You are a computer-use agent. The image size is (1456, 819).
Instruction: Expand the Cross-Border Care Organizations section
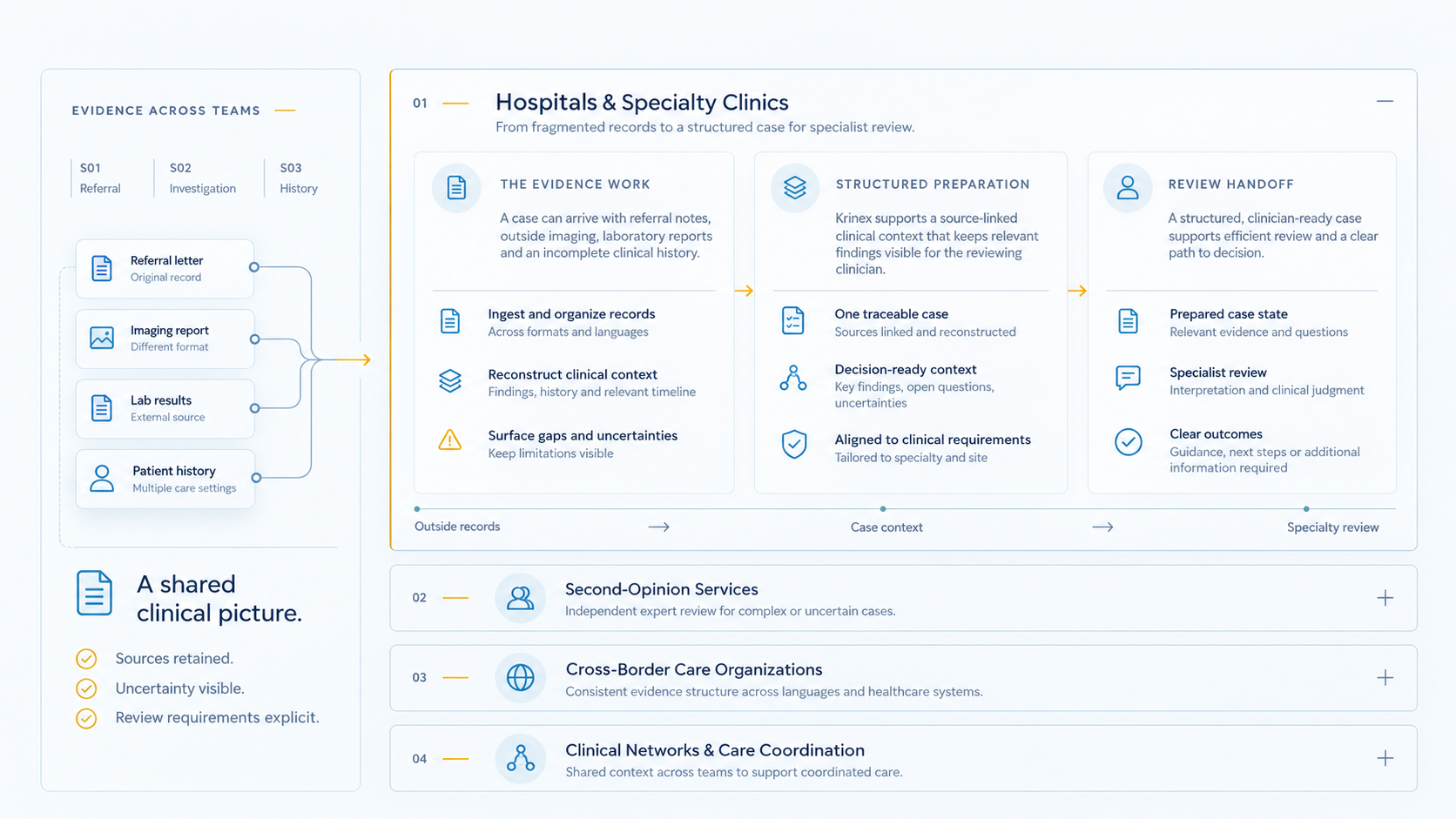(x=1385, y=678)
